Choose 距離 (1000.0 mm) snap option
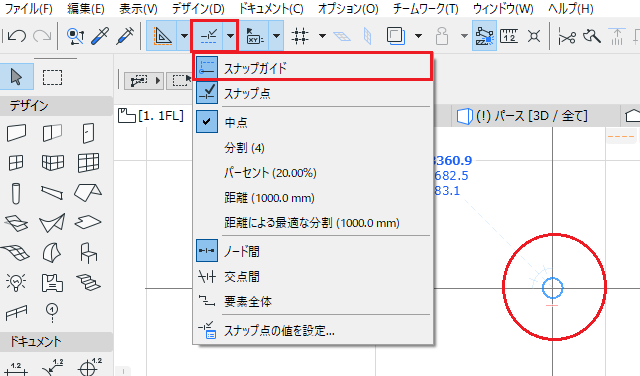Image resolution: width=640 pixels, height=376 pixels. pos(313,198)
